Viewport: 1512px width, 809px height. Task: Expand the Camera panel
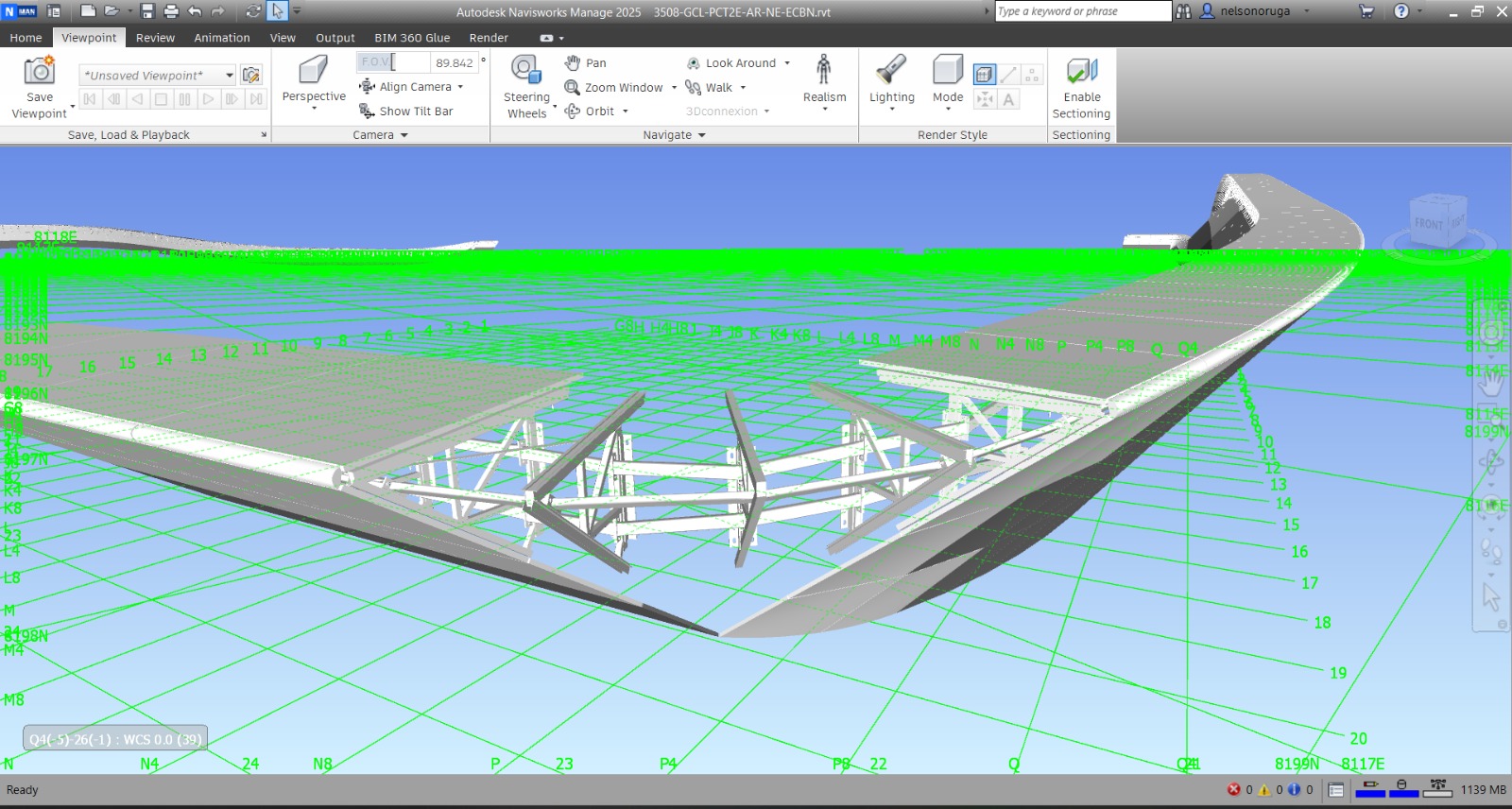pos(381,135)
